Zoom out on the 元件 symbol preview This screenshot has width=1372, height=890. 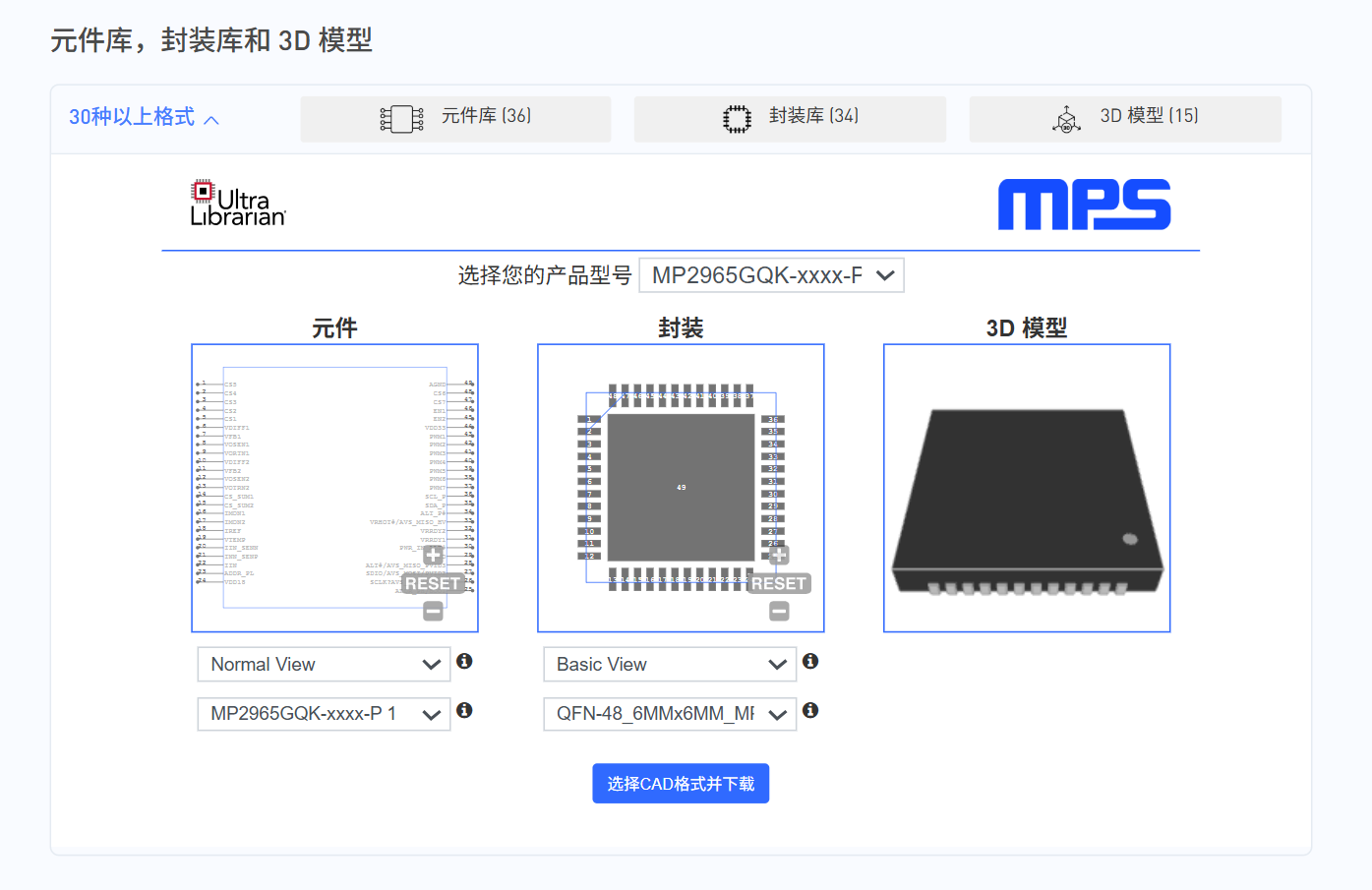(x=433, y=612)
